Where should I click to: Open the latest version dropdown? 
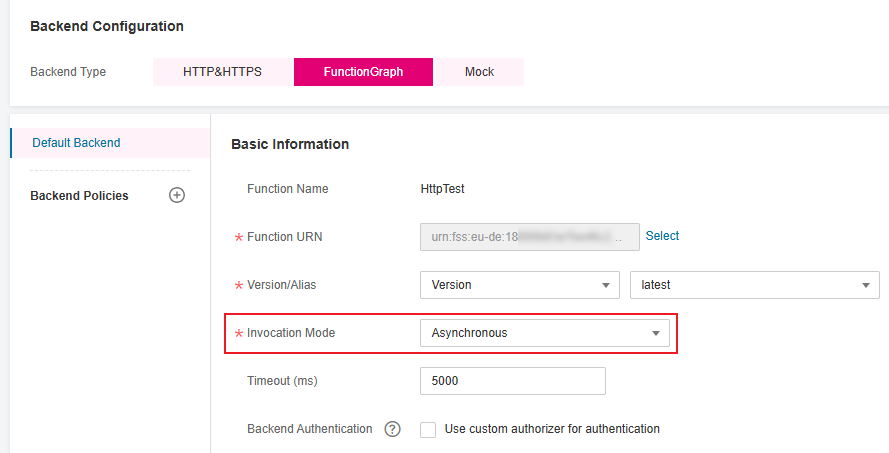(x=754, y=285)
